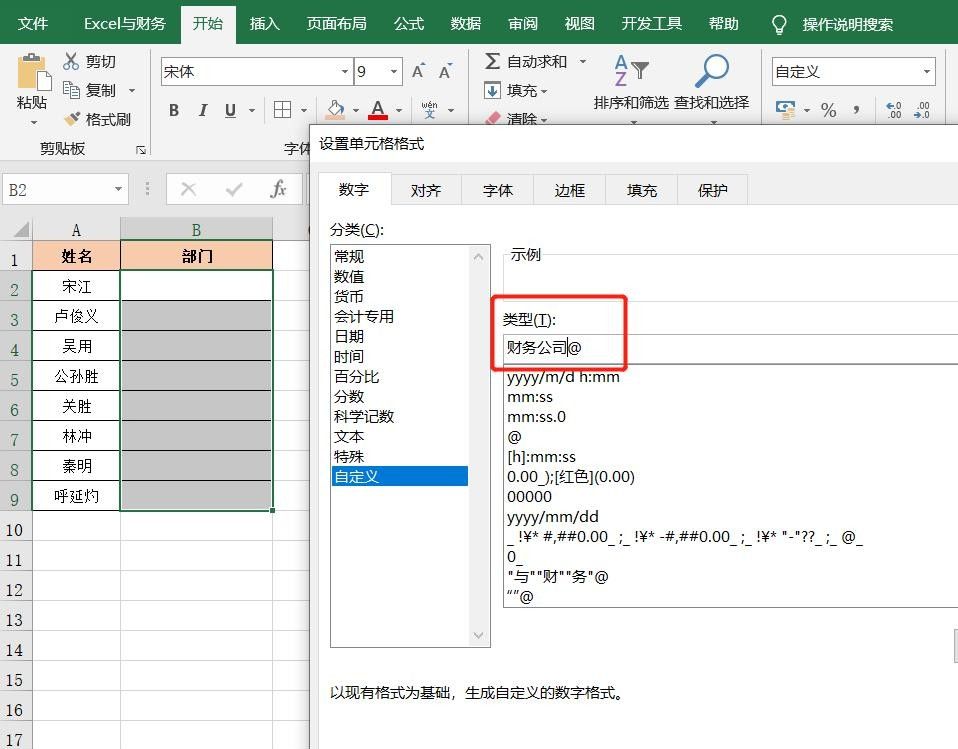This screenshot has width=958, height=749.
Task: Toggle bold formatting B button
Action: pyautogui.click(x=174, y=110)
